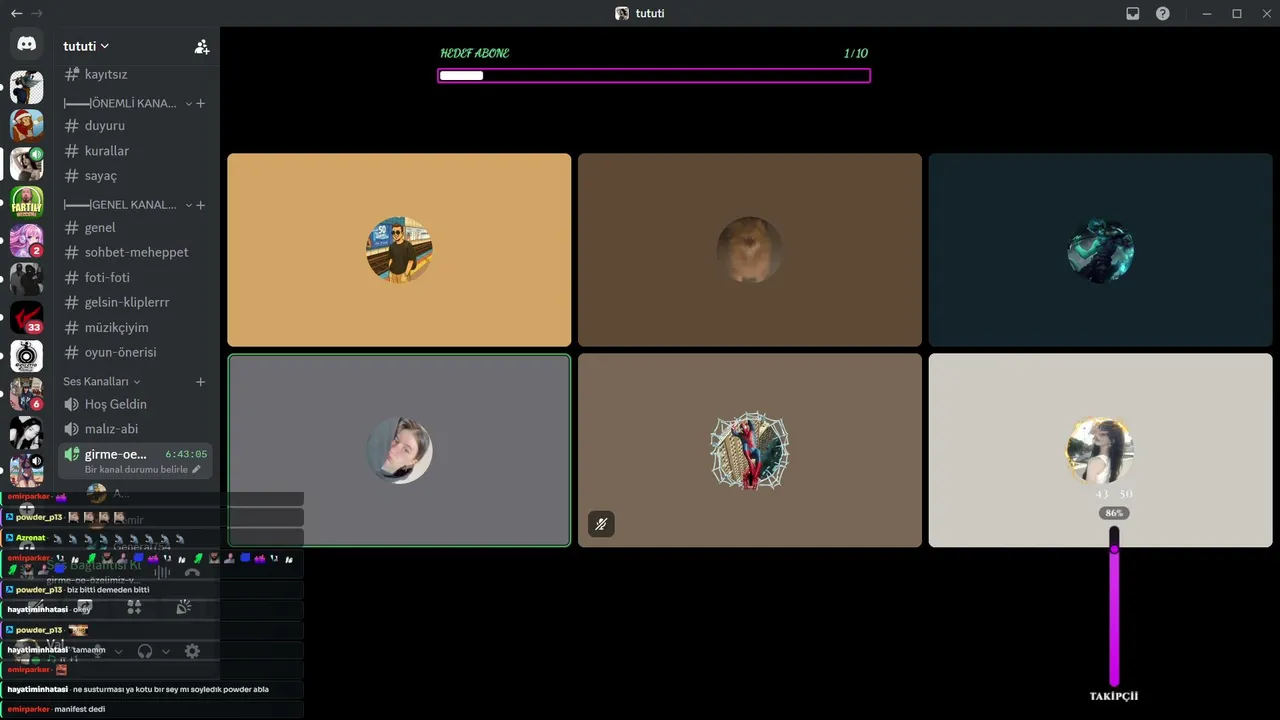
Task: Click 'Bir kanal durumu belirle' status text
Action: (136, 469)
